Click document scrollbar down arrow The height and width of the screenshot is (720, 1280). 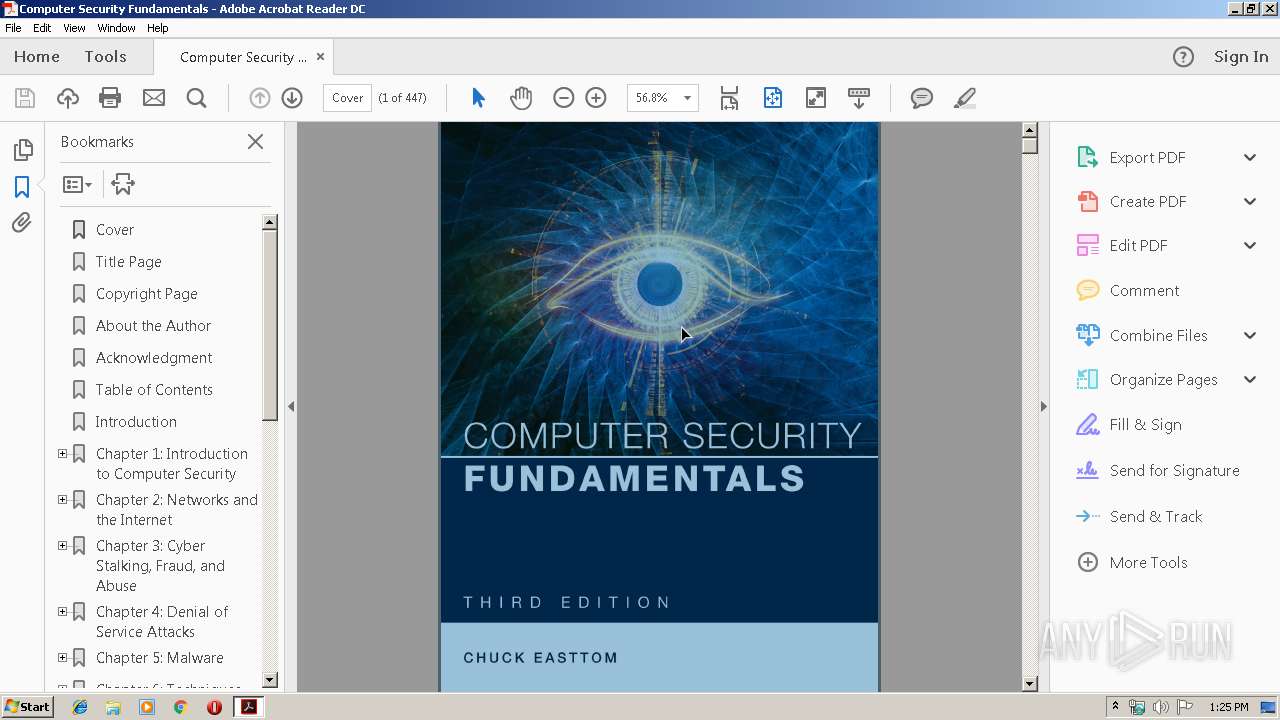coord(1030,684)
